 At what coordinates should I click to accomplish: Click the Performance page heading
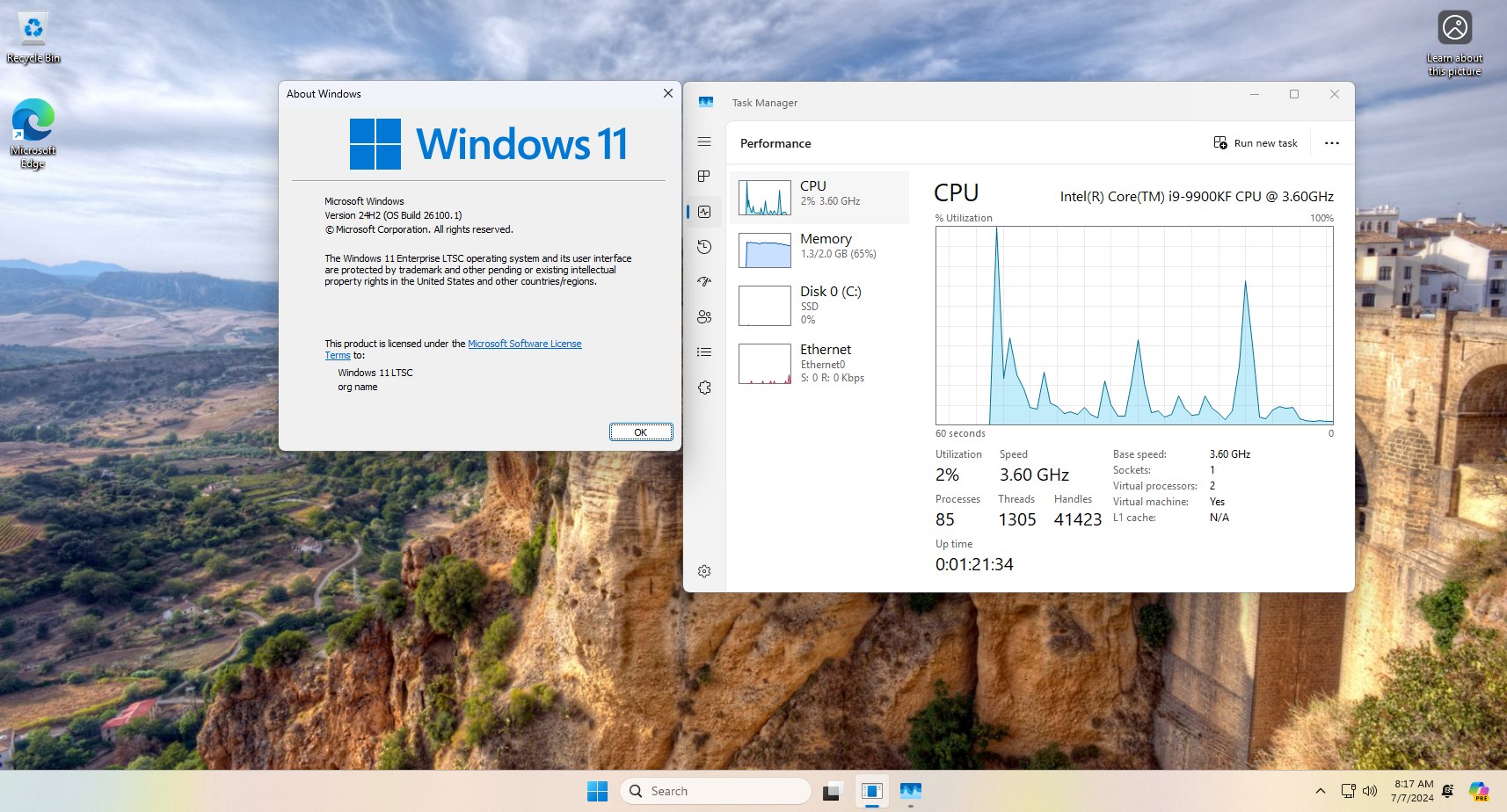775,143
